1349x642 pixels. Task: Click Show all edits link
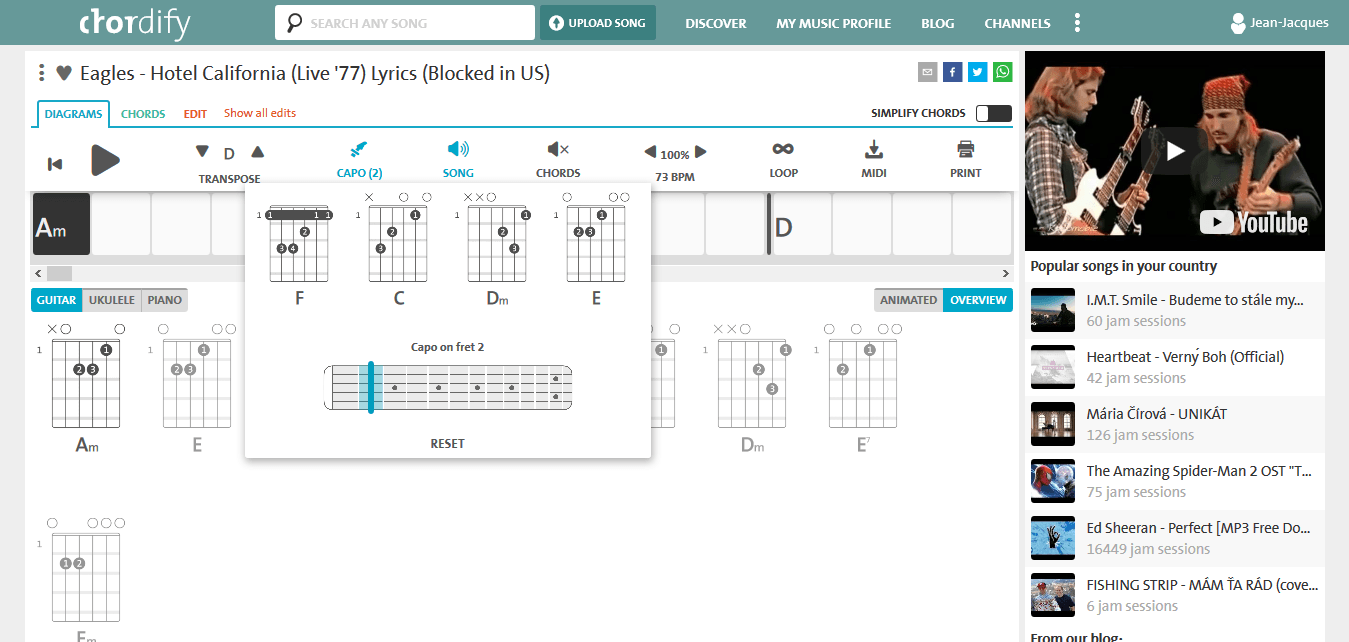260,113
